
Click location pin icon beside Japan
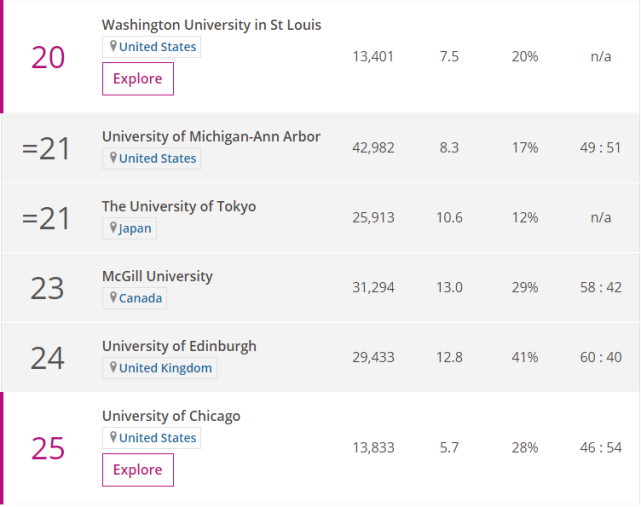(x=113, y=228)
